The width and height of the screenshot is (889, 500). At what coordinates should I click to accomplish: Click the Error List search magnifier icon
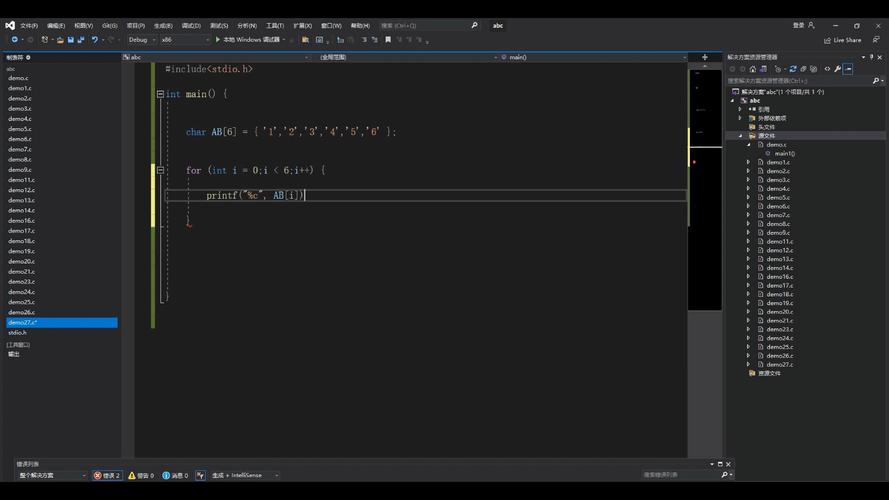pos(725,475)
